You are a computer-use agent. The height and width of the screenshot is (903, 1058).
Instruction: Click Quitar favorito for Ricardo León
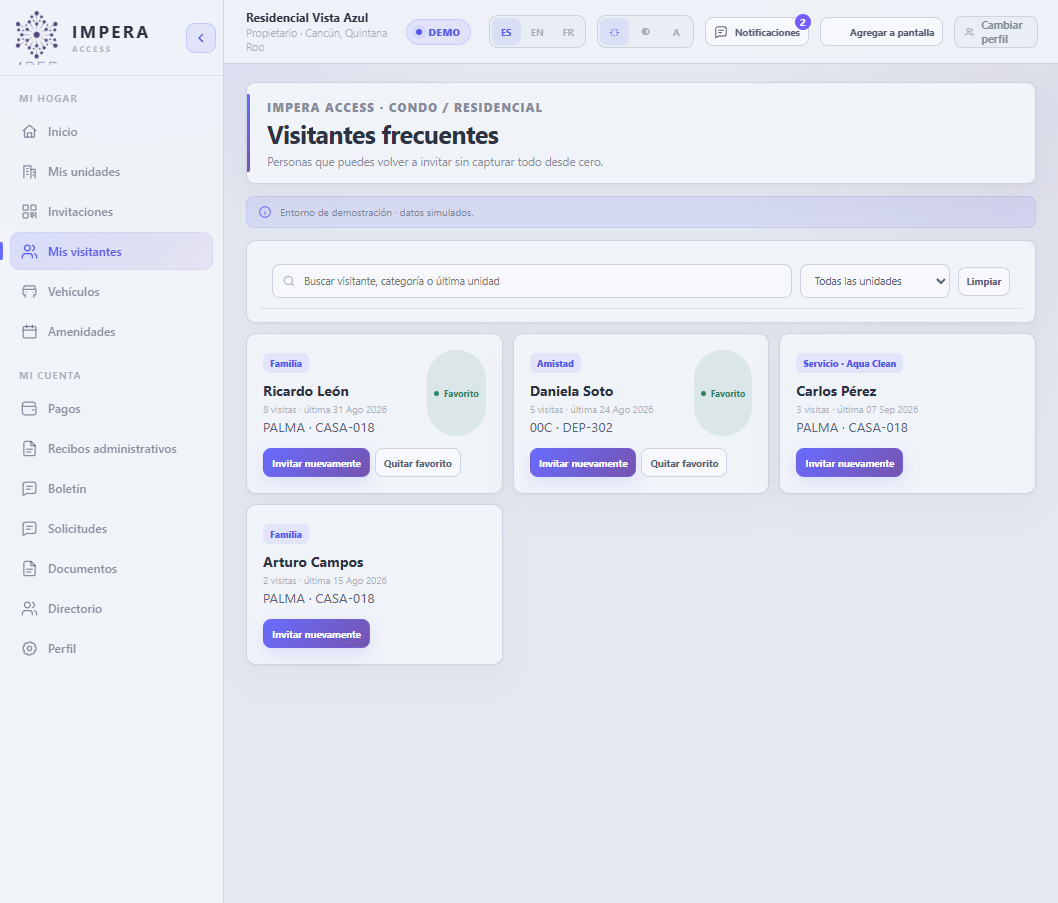coord(418,463)
